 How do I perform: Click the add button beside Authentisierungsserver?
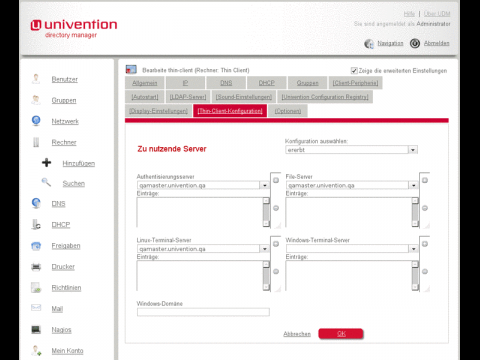276,180
